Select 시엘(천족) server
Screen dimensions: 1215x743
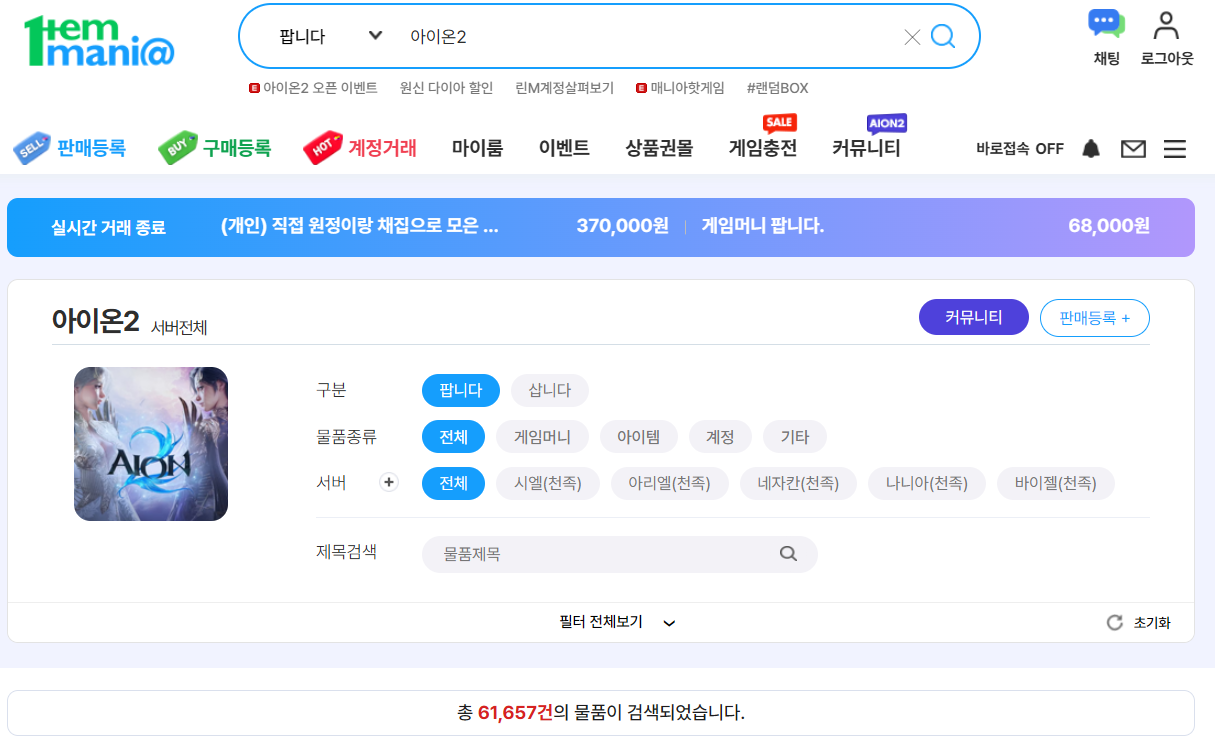[x=547, y=483]
